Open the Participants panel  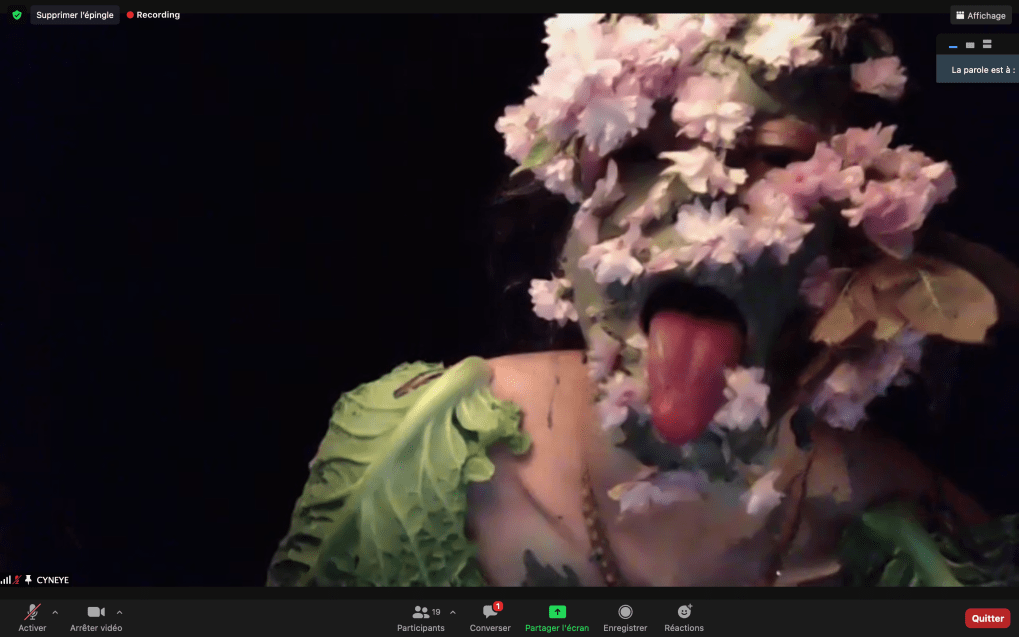tap(421, 612)
